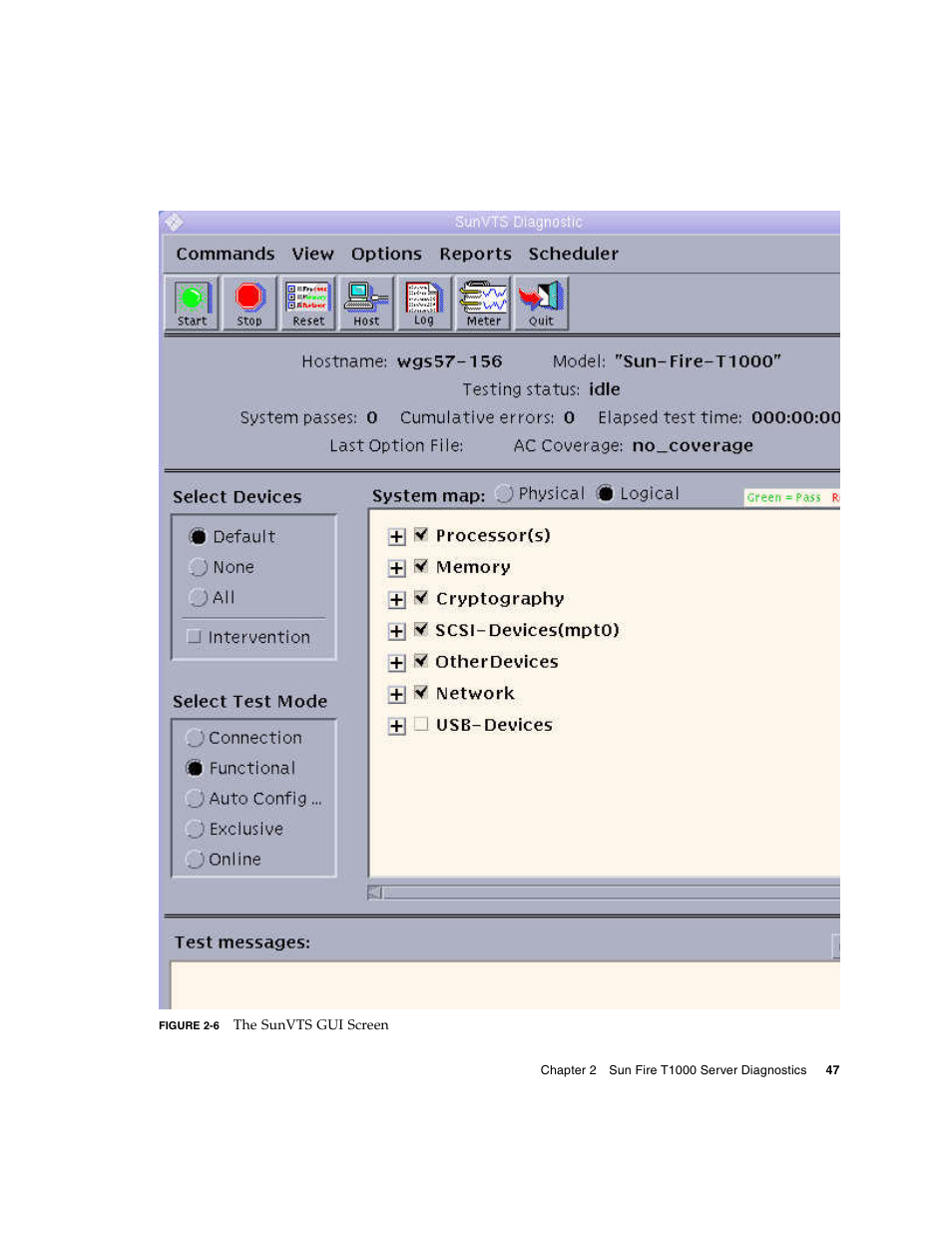Expand the Memory tree node
This screenshot has height=1233, width=952.
(x=396, y=568)
